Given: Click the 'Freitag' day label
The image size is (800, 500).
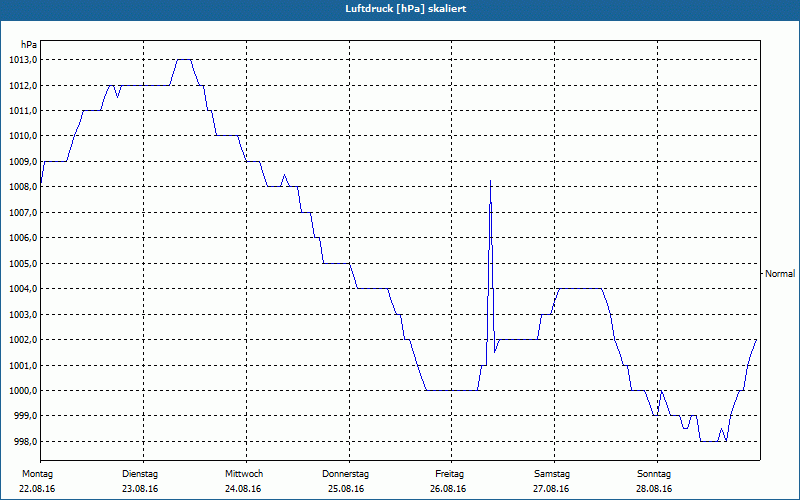Looking at the screenshot, I should coord(449,474).
